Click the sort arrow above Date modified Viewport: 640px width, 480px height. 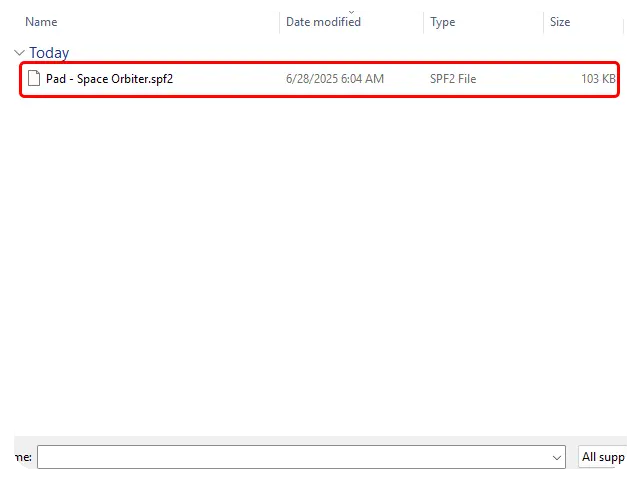pos(351,12)
